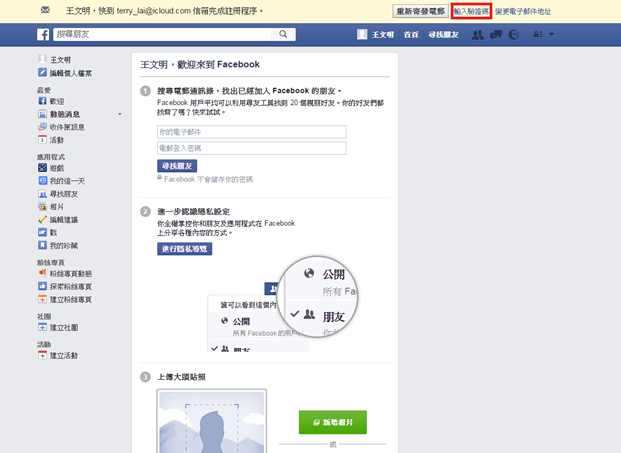Open 尋找朋友 in top navigation

click(x=443, y=35)
